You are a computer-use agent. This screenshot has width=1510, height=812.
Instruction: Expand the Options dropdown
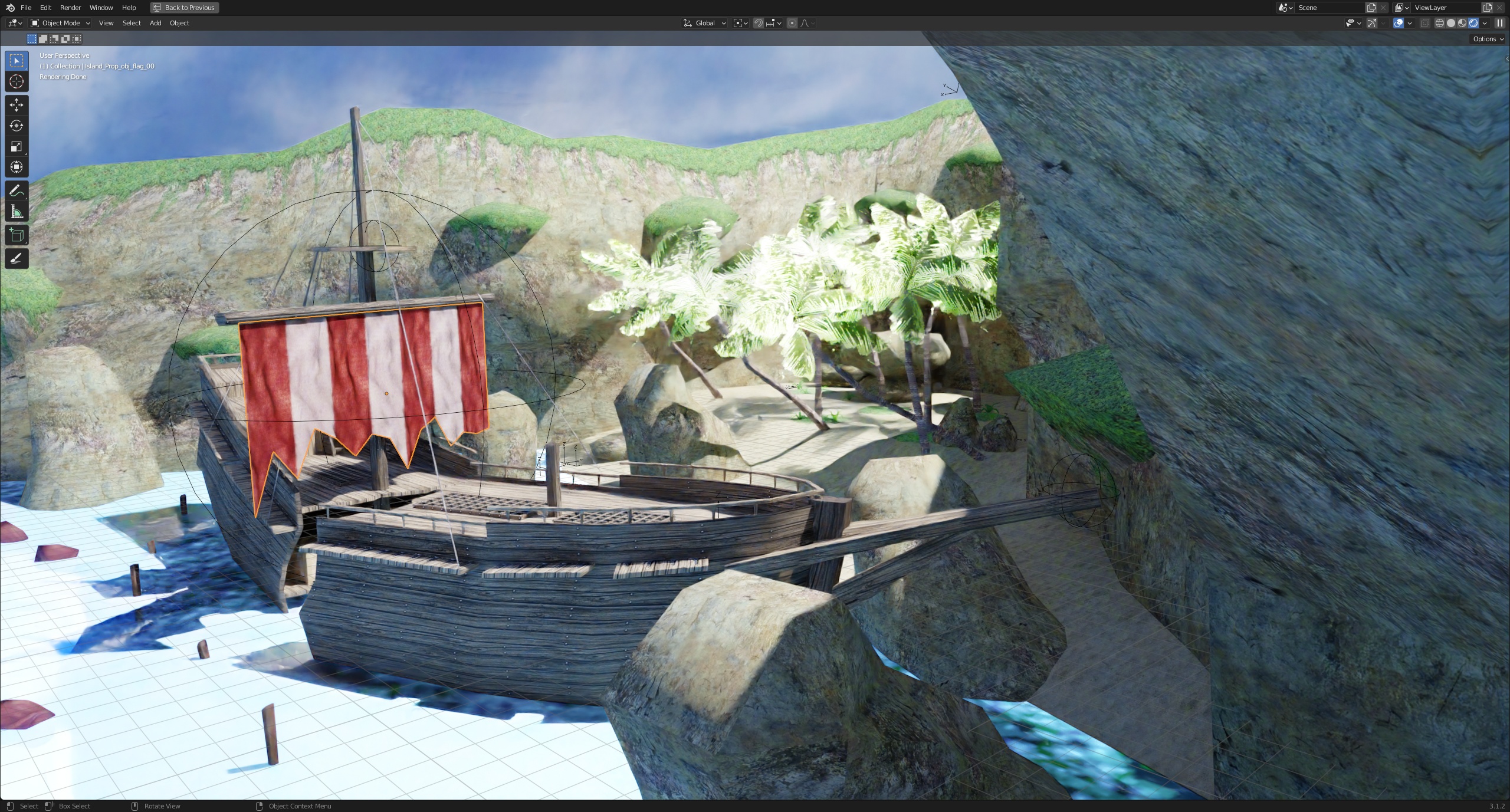click(1488, 39)
